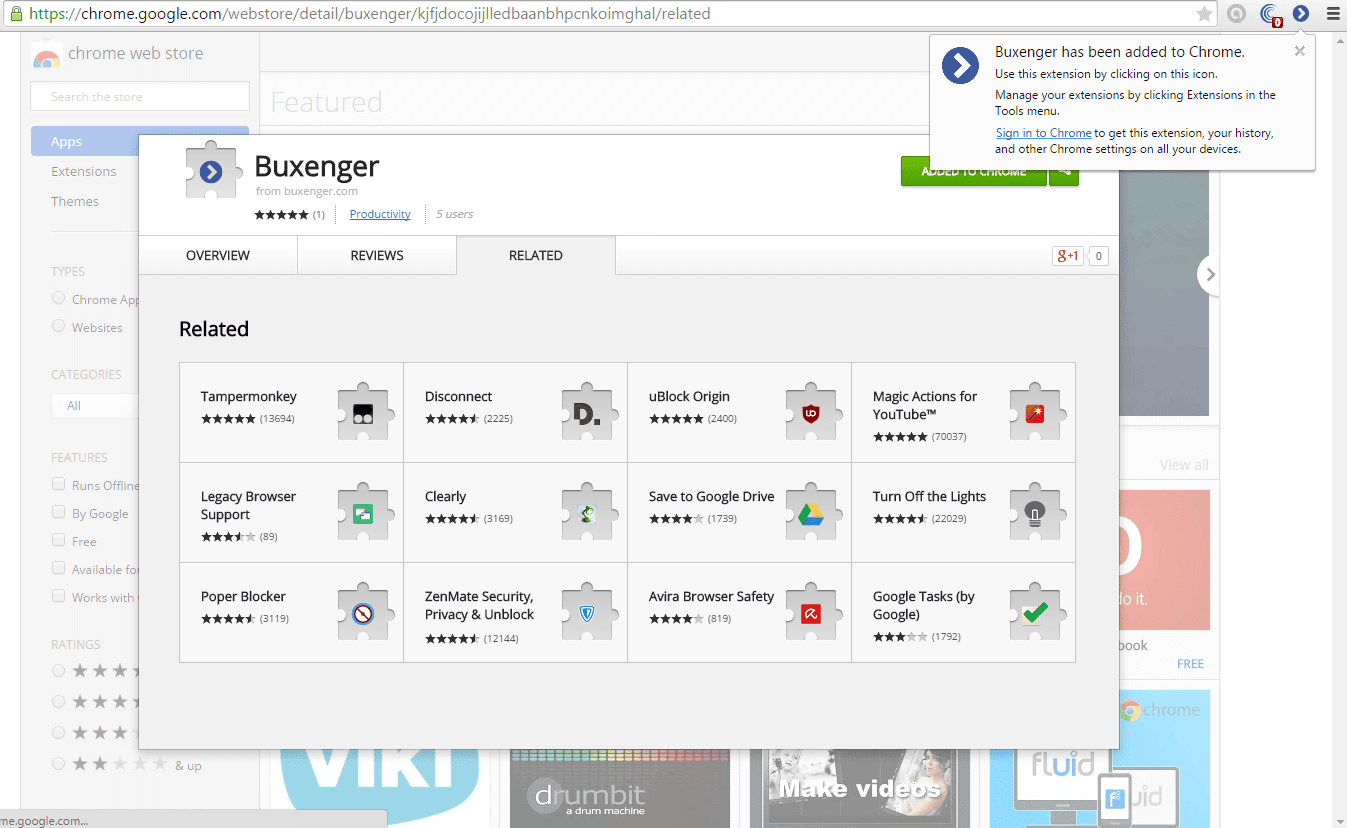Click the Tampermonkey title text

tap(249, 396)
